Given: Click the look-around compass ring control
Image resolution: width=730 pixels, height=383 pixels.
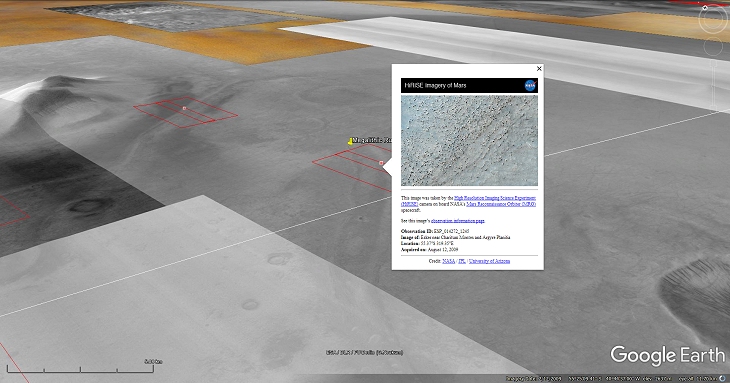Looking at the screenshot, I should (x=713, y=20).
